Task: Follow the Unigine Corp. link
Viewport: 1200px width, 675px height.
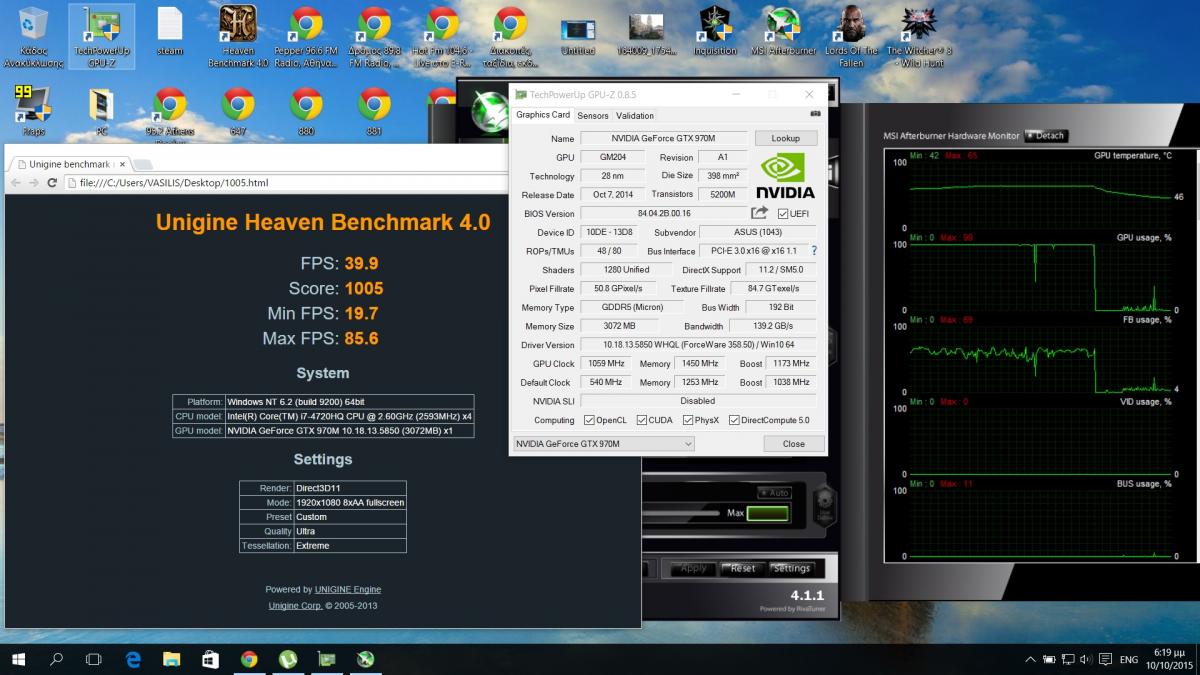Action: 295,605
